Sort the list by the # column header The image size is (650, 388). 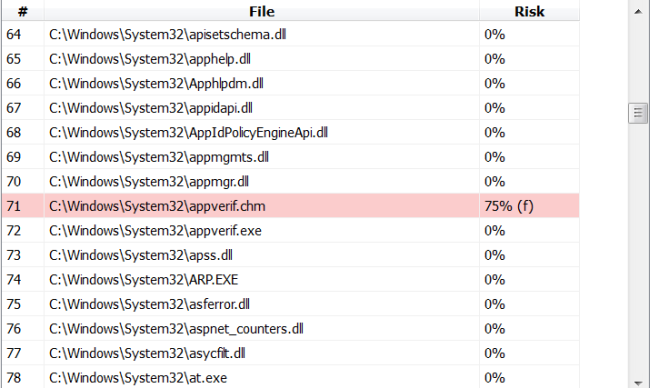coord(23,11)
